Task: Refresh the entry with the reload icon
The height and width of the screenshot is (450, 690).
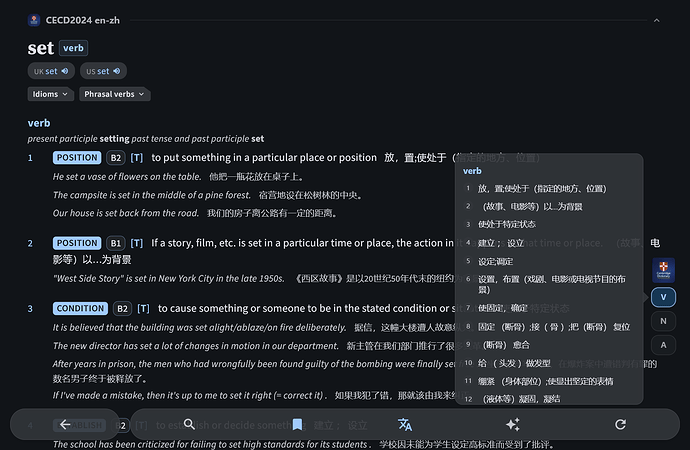Action: [x=620, y=425]
